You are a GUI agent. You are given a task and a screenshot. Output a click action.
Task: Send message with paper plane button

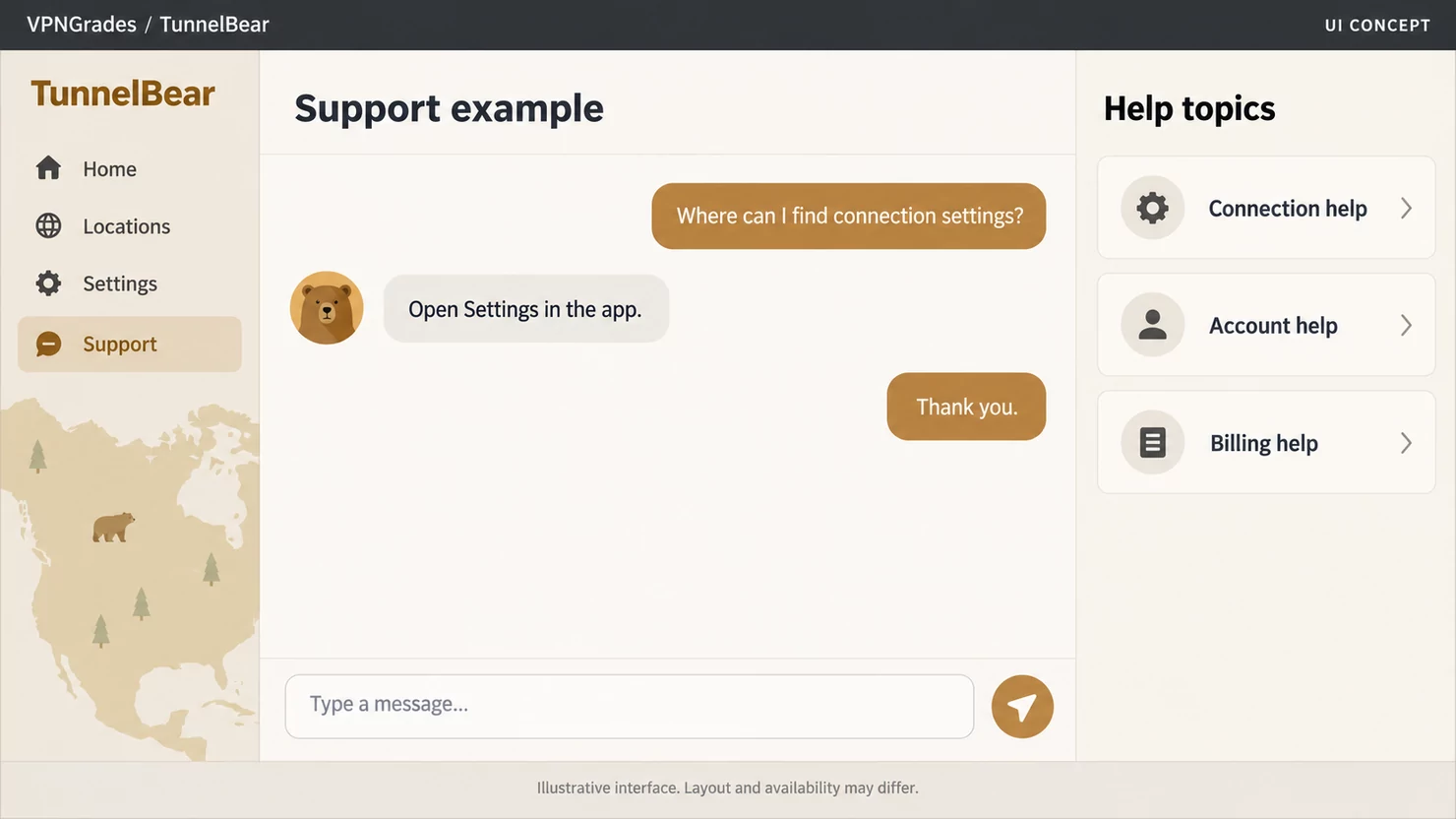1022,707
